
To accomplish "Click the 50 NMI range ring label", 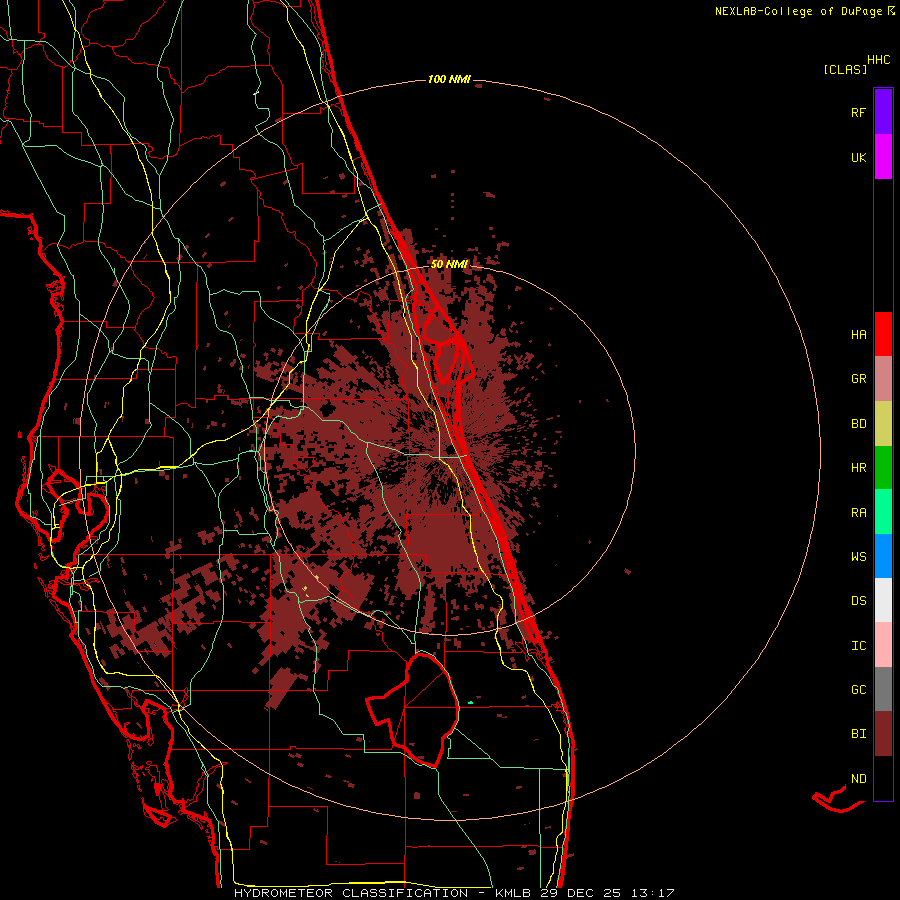I will click(x=449, y=264).
